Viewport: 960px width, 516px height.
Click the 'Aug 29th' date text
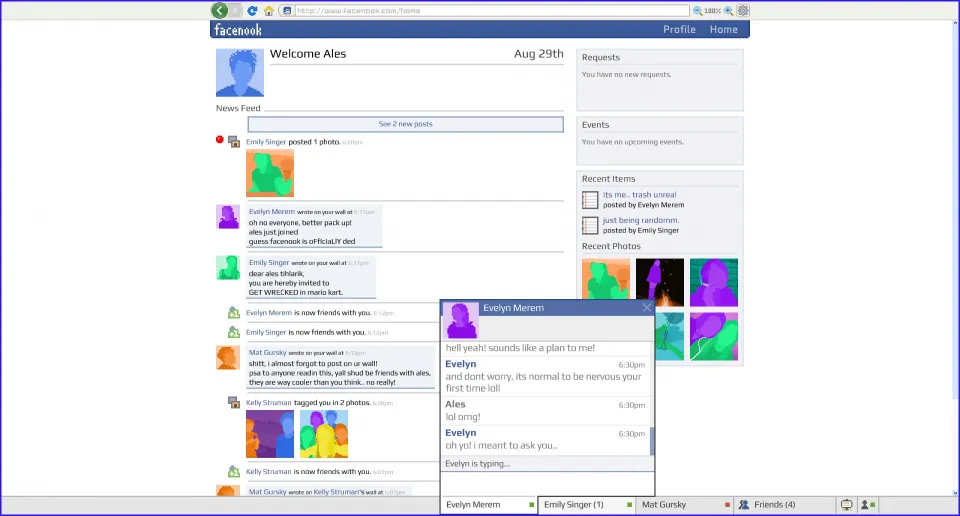point(538,54)
